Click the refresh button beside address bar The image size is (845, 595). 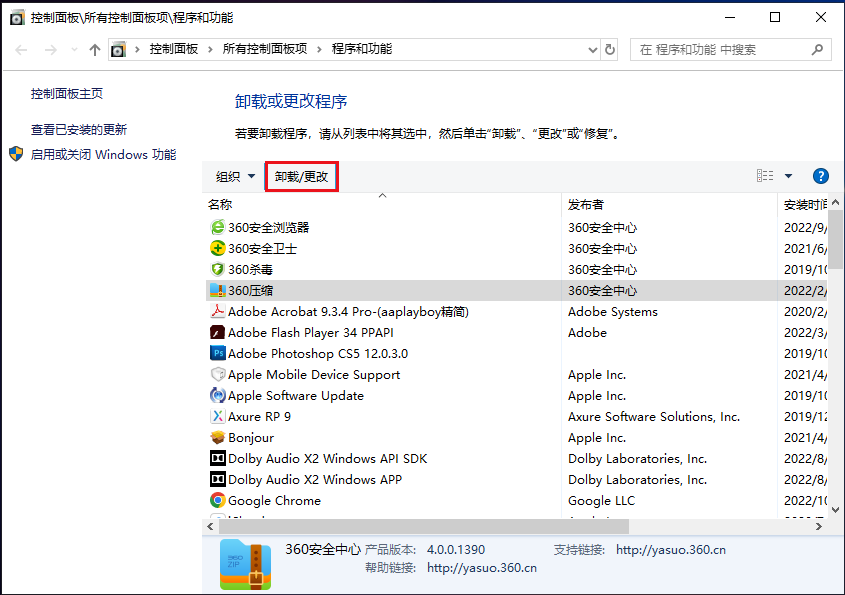pos(609,50)
